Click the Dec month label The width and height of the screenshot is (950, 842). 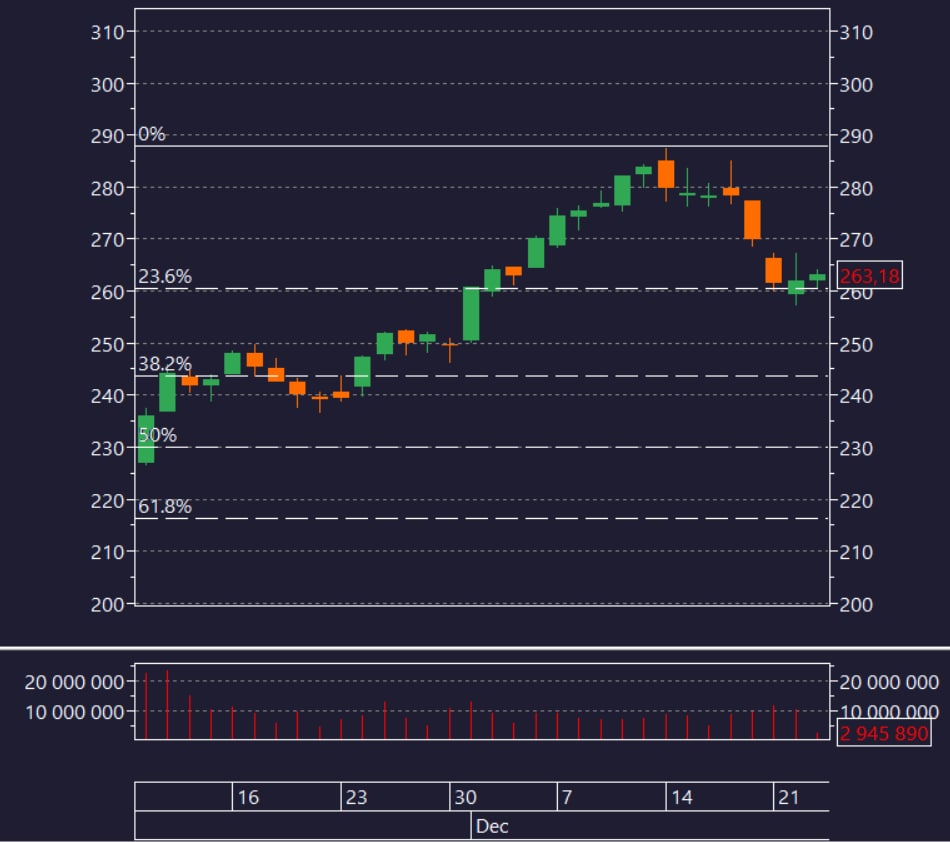tap(492, 826)
